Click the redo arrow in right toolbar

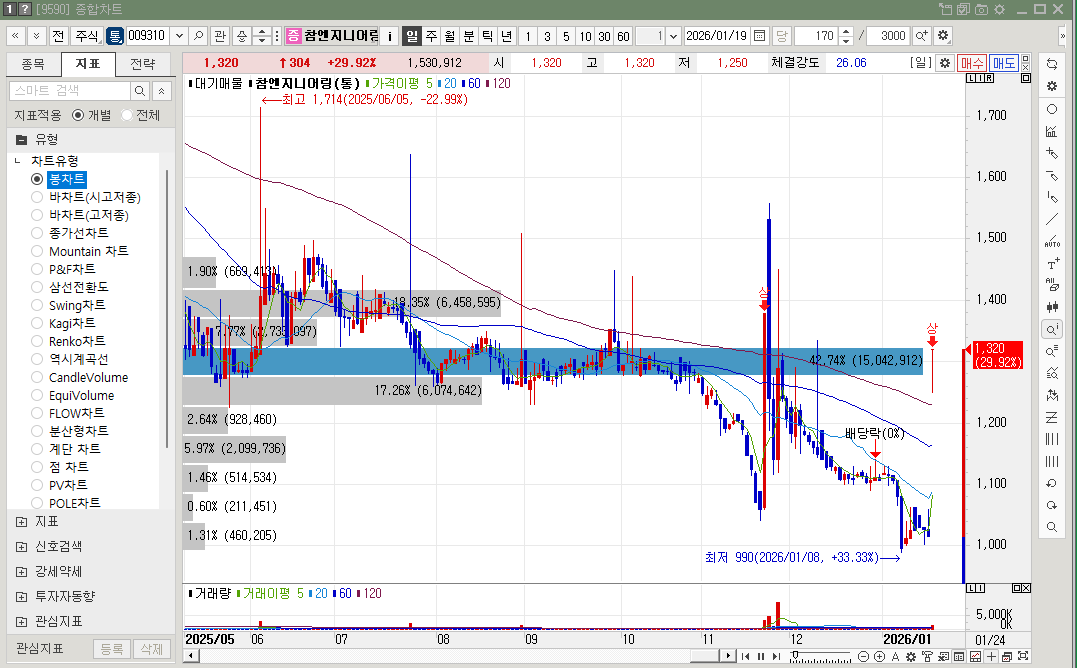point(1052,505)
